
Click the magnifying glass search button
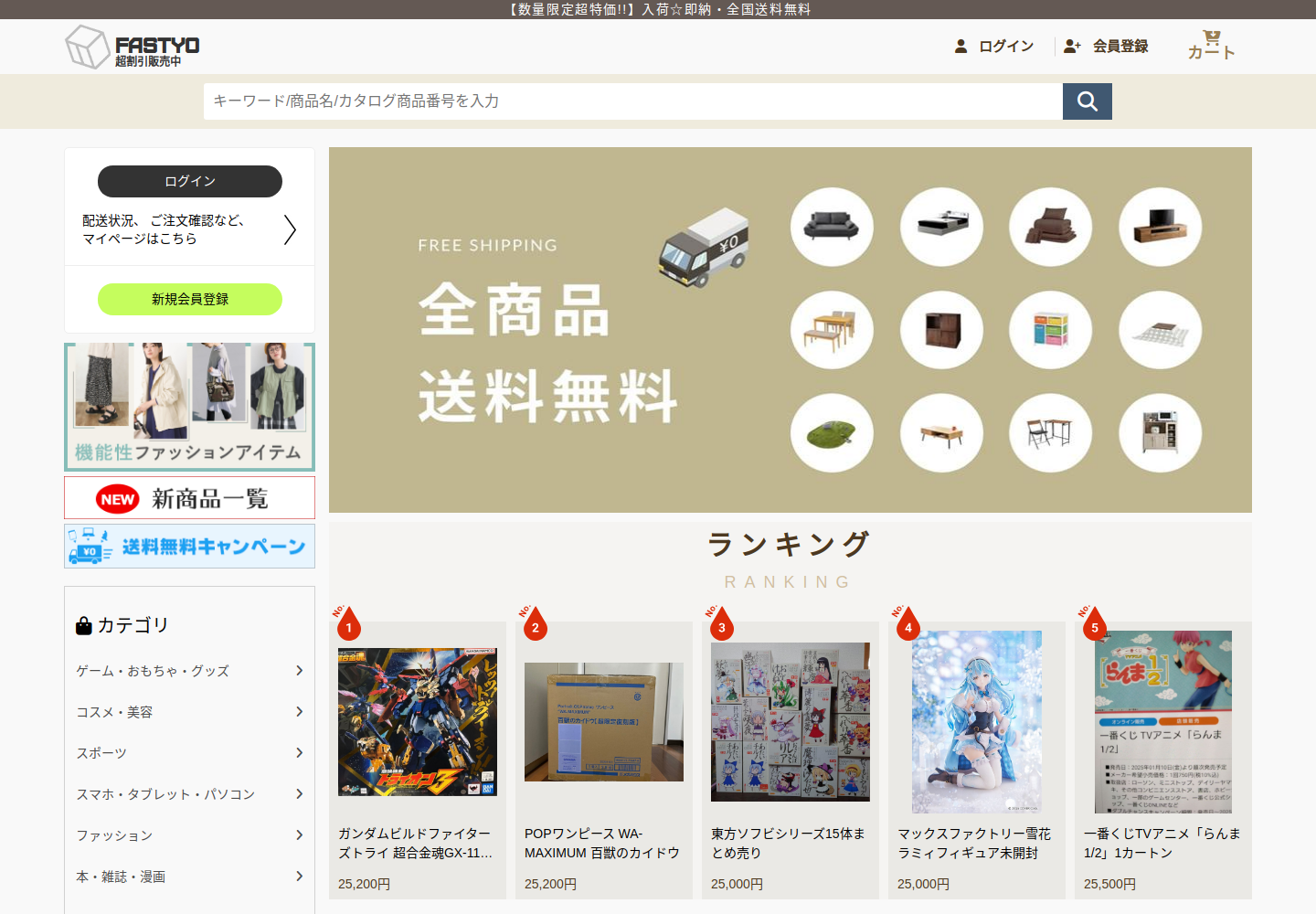point(1088,101)
